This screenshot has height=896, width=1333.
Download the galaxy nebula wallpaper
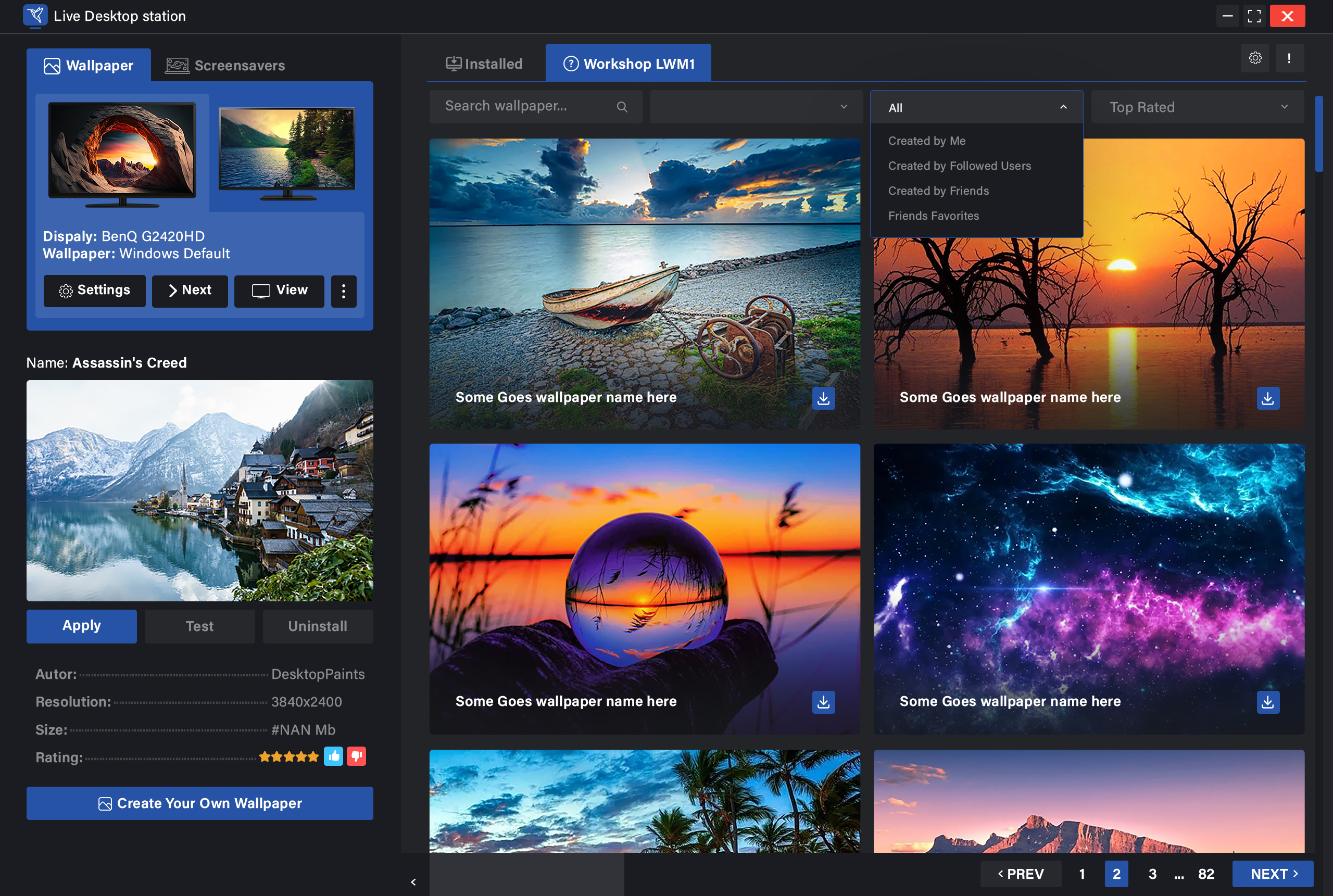pyautogui.click(x=1267, y=702)
